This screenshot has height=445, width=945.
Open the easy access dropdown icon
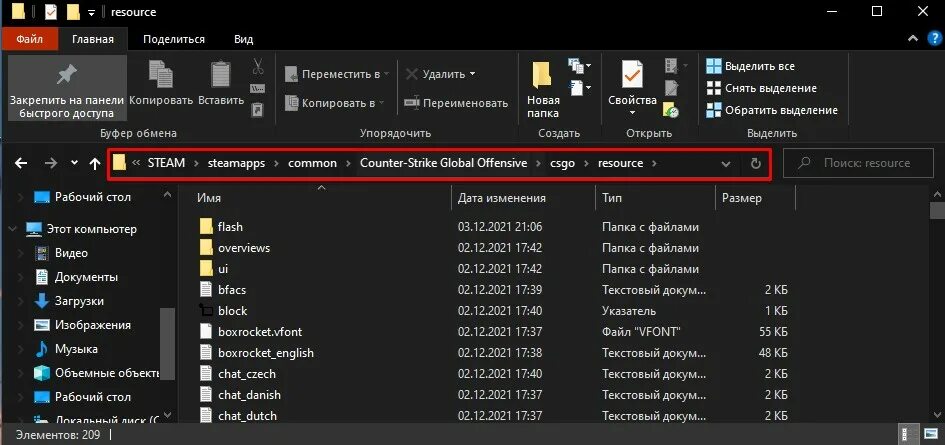pos(579,88)
